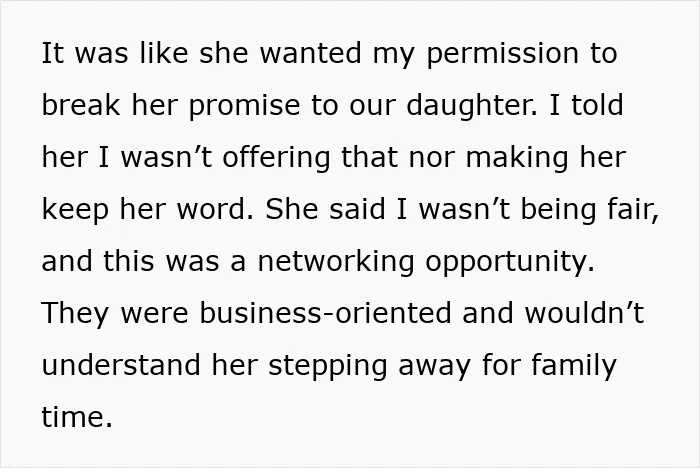Click the hyphenated word "business-oriented"
The width and height of the screenshot is (700, 468).
325,312
